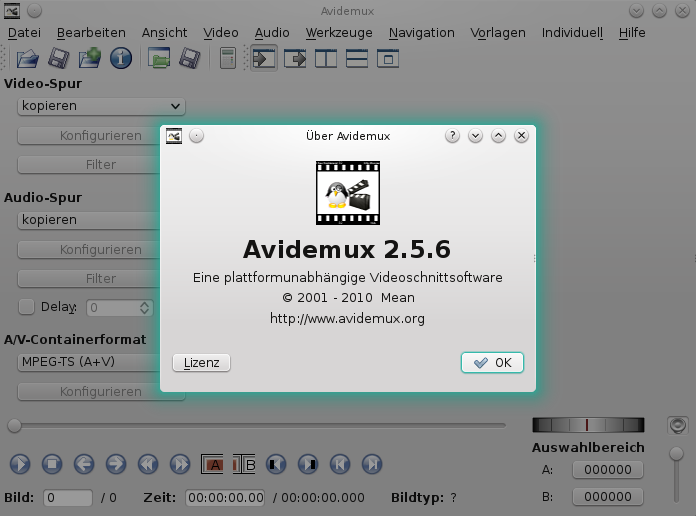Click Filter under Audio-Spur
Screen dimensions: 696x516
[89, 279]
